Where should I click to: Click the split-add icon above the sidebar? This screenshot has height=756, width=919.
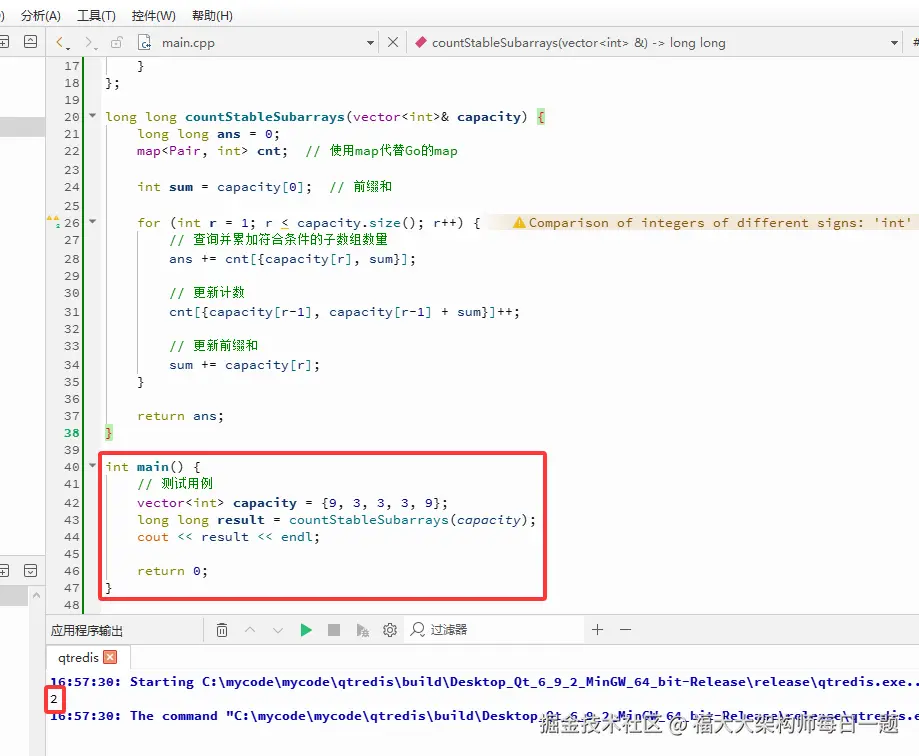point(4,42)
